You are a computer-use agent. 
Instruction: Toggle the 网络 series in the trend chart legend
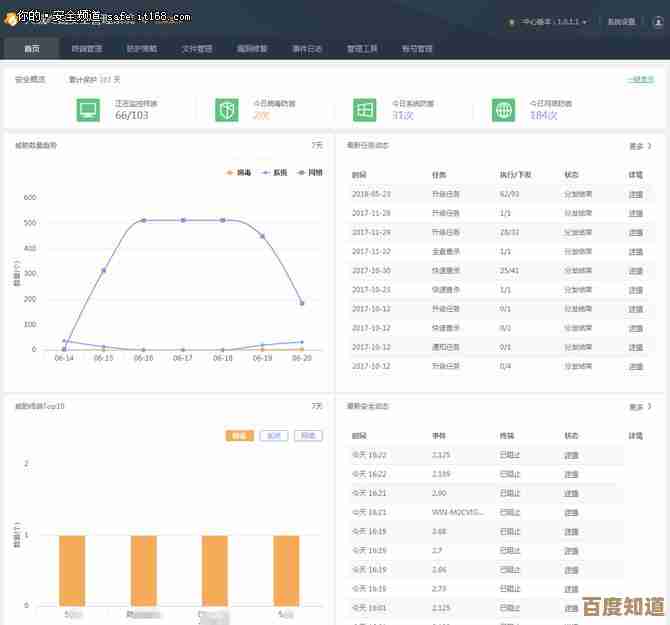[309, 173]
